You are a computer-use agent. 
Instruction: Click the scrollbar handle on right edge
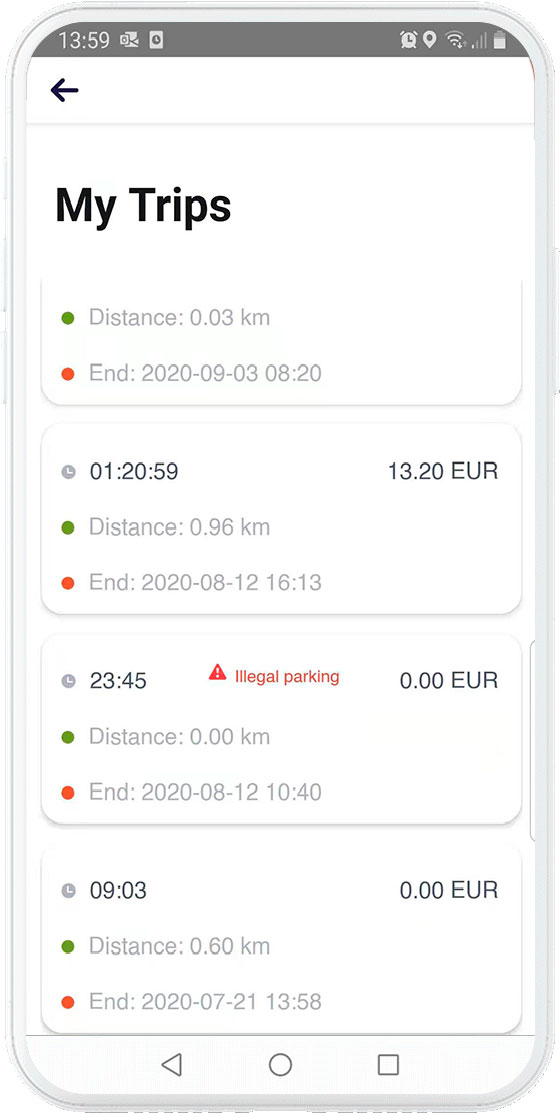point(532,740)
